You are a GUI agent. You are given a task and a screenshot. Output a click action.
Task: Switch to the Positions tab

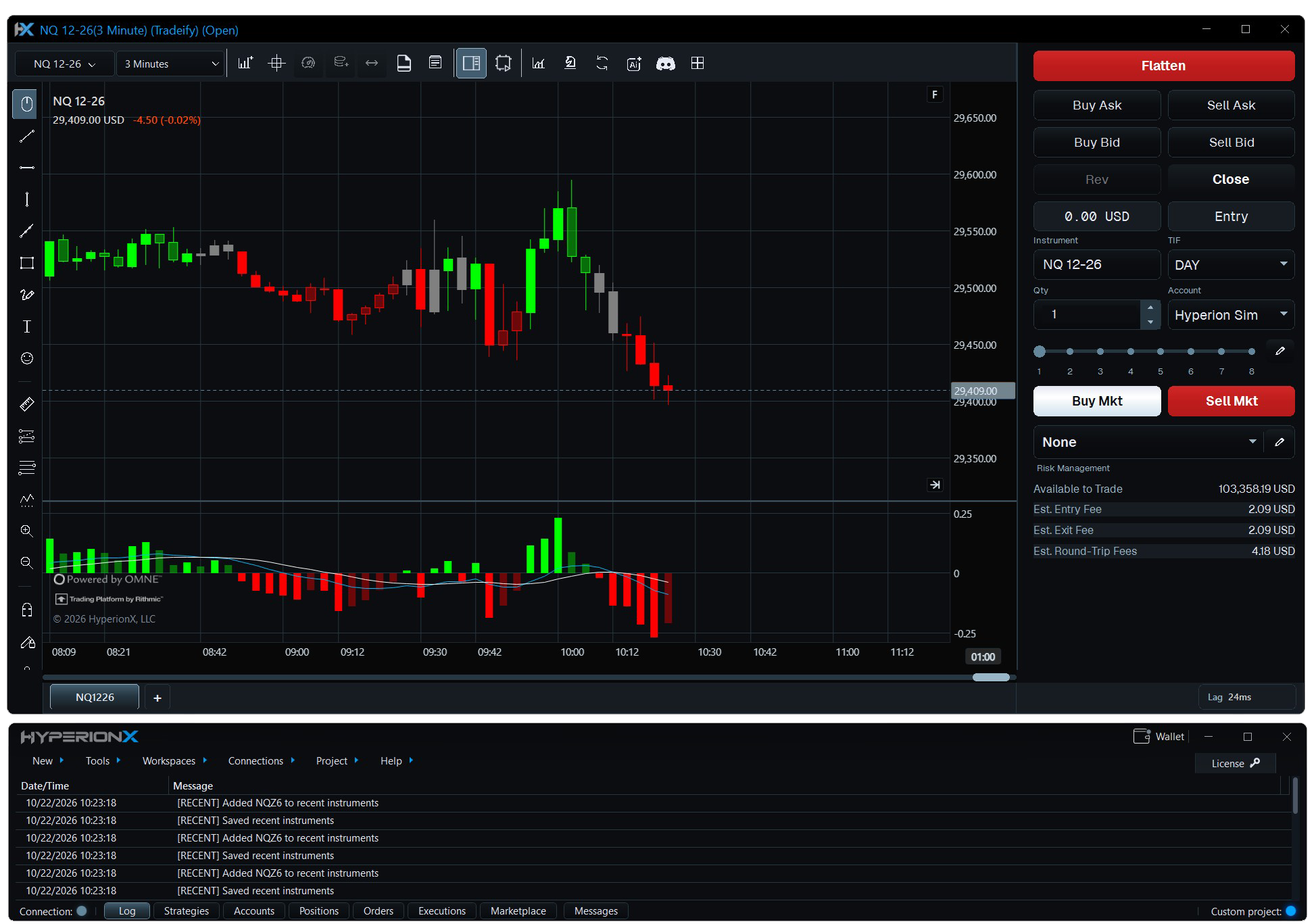click(318, 910)
